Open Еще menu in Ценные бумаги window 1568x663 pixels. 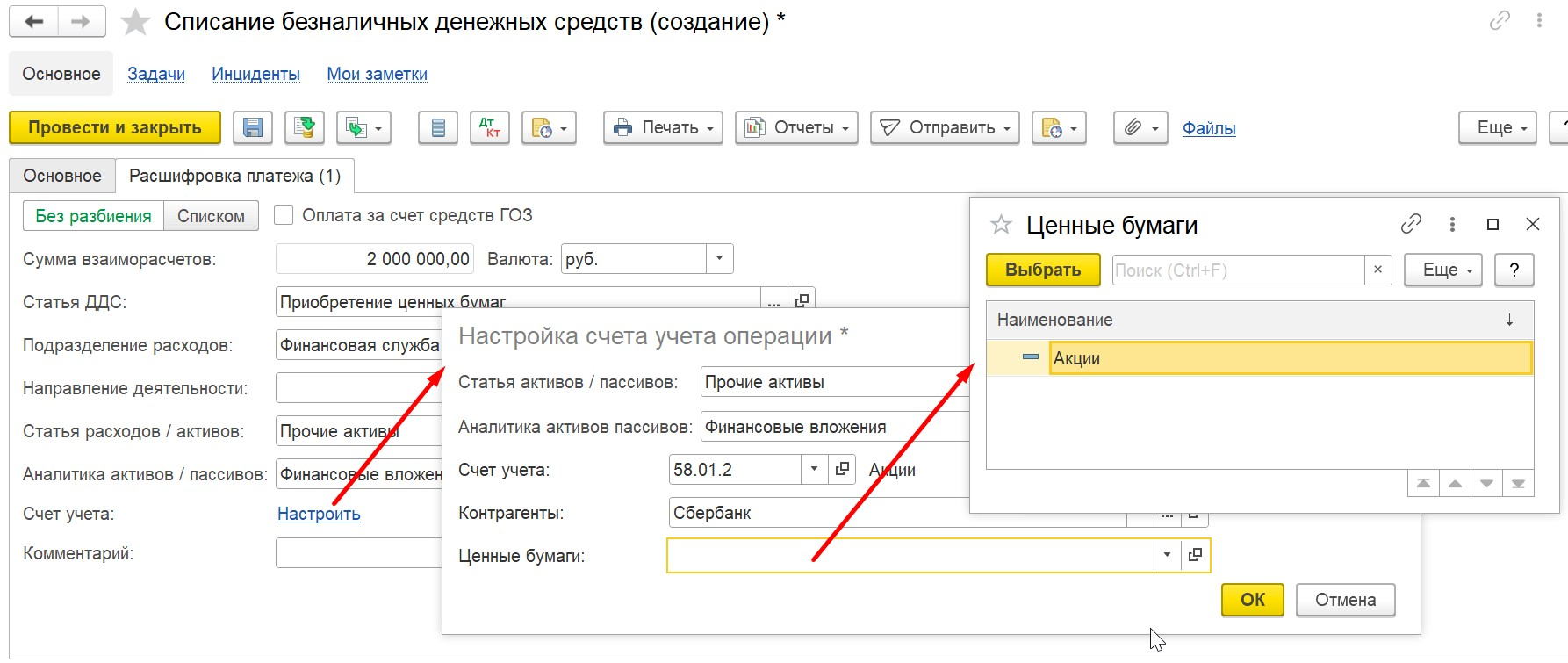point(1443,270)
